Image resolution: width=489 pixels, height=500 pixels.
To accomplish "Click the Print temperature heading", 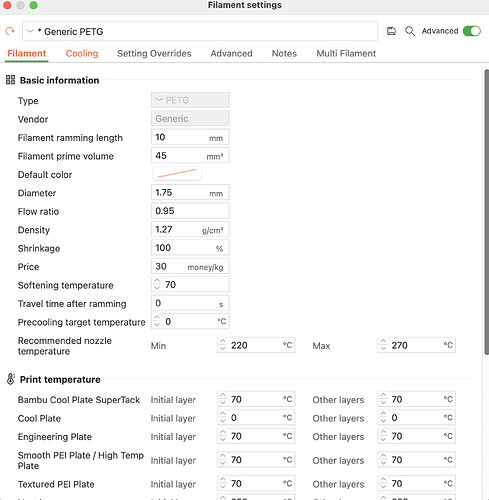I will pos(60,379).
